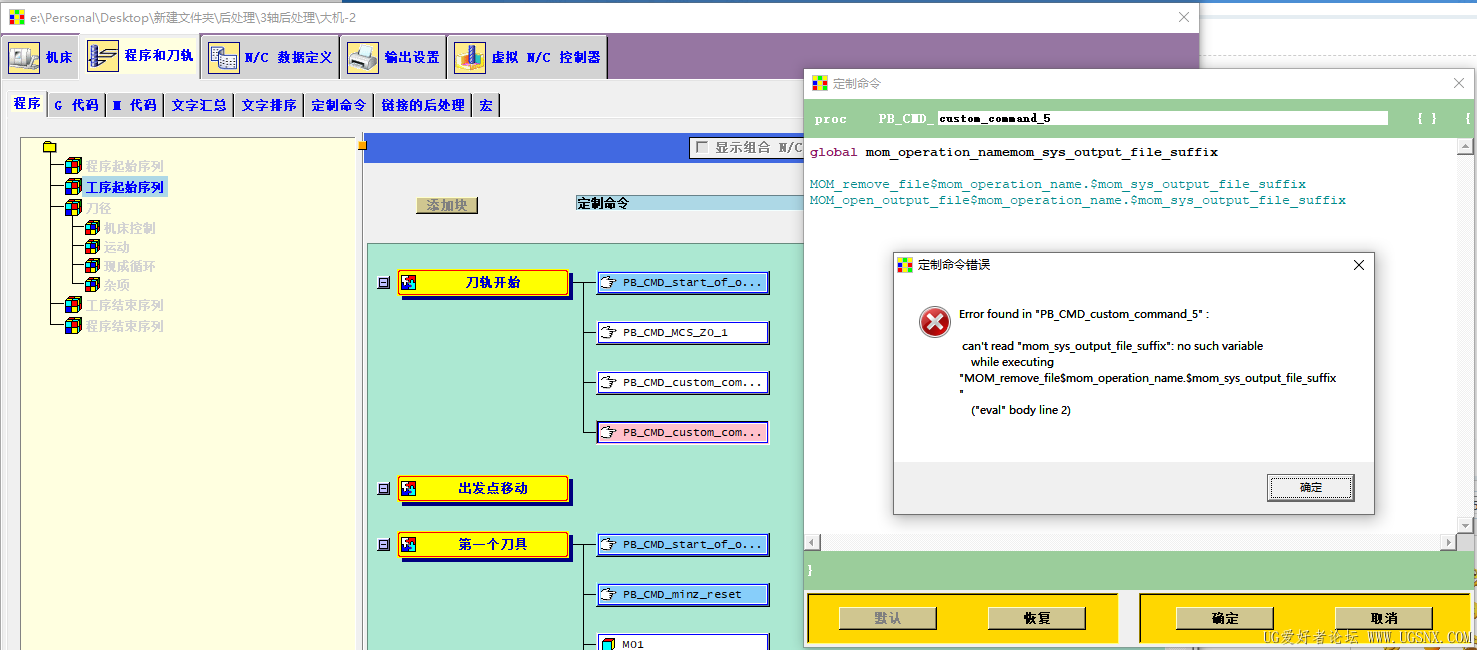
Task: Select the 第一个刀具 event marker
Action: coord(484,545)
